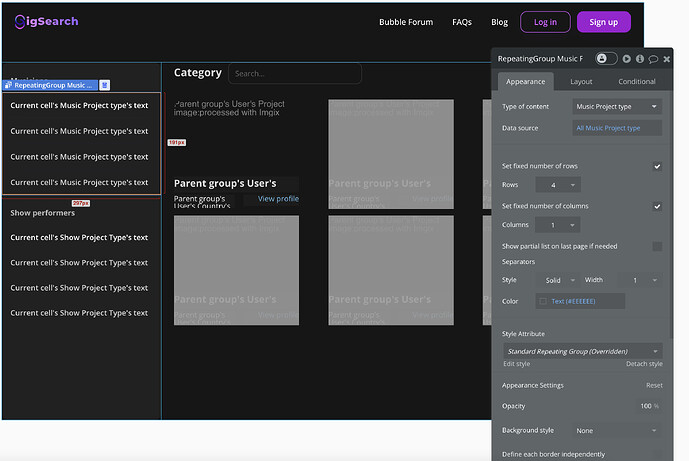Screen dimensions: 689x461
Task: Click Define each border independently label
Action: (x=553, y=454)
